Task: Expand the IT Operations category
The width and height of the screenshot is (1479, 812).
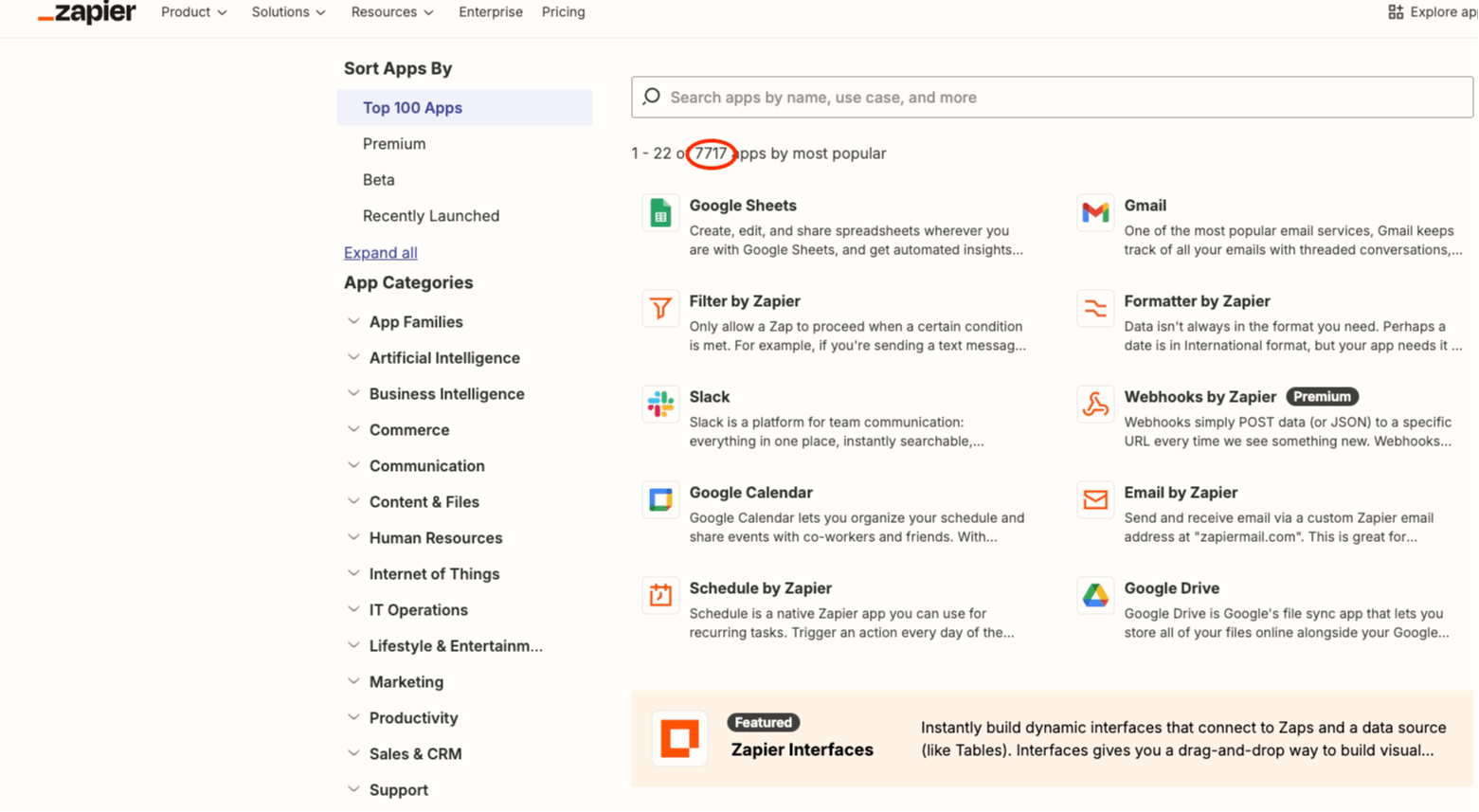Action: [x=407, y=610]
